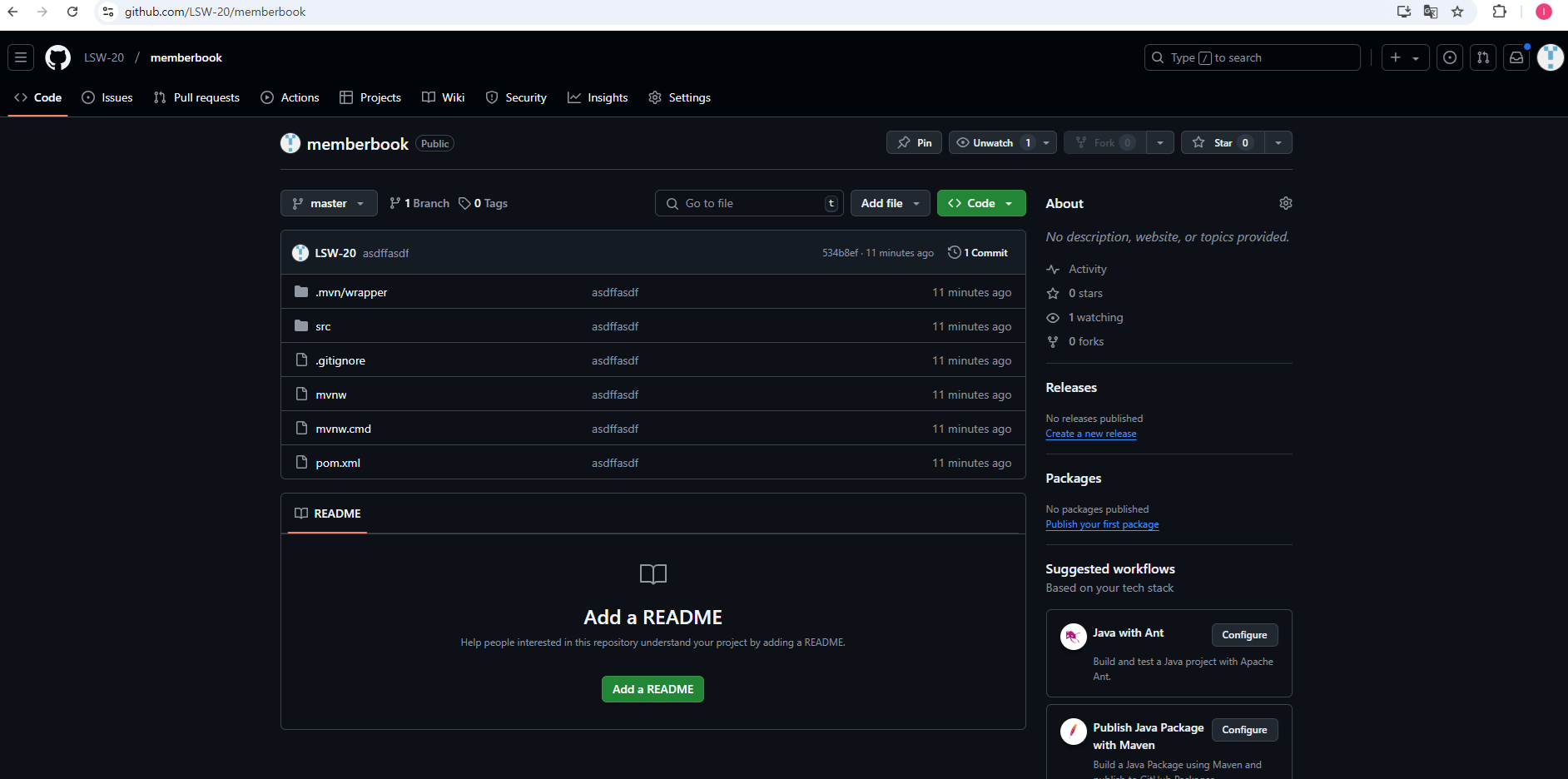Click the Create a new release link
Viewport: 1568px width, 779px height.
tap(1091, 434)
